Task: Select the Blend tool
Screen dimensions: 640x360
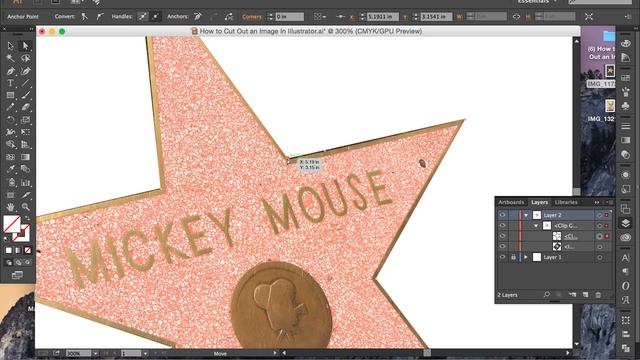Action: (x=25, y=169)
